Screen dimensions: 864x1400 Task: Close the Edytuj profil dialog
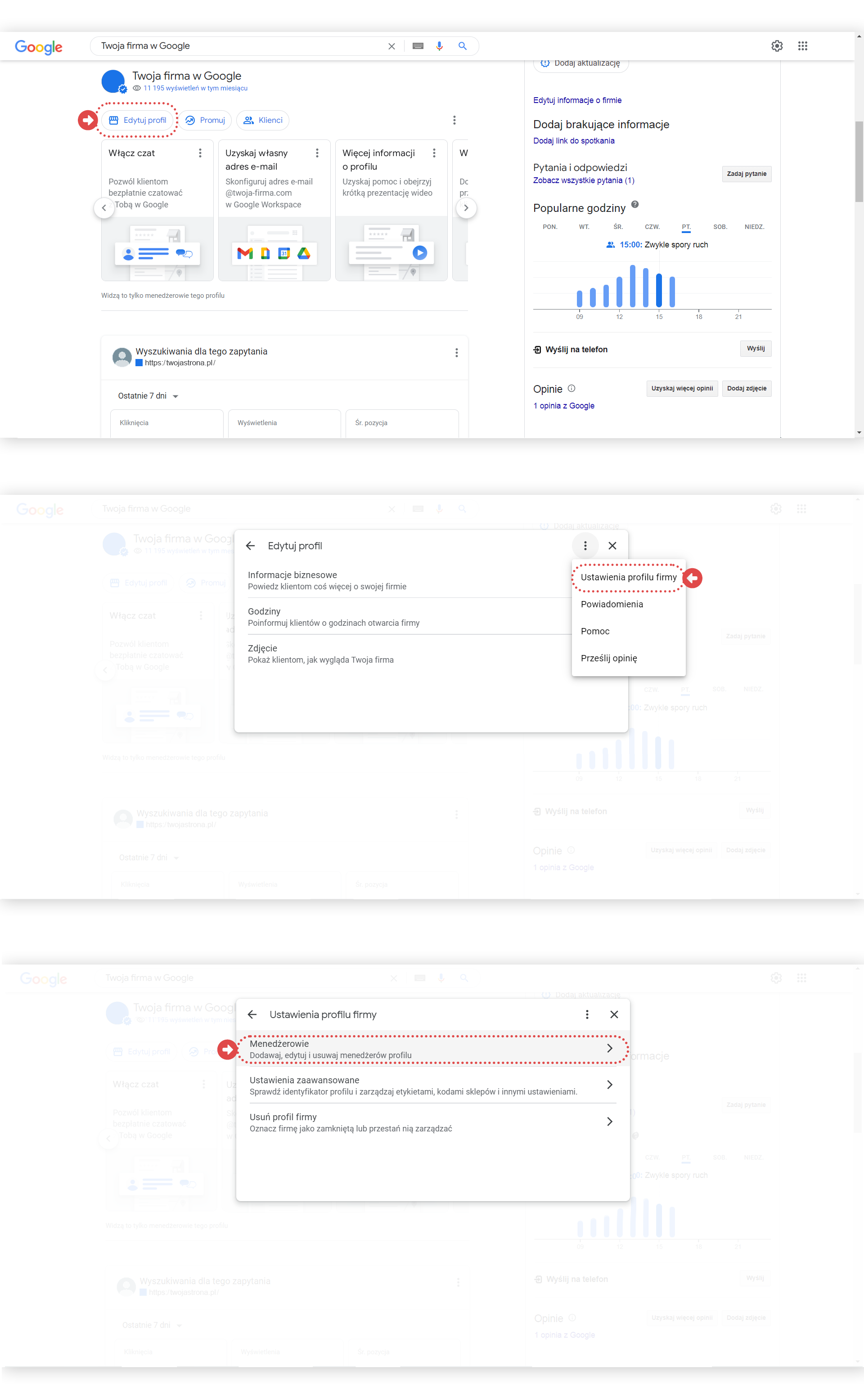(612, 546)
